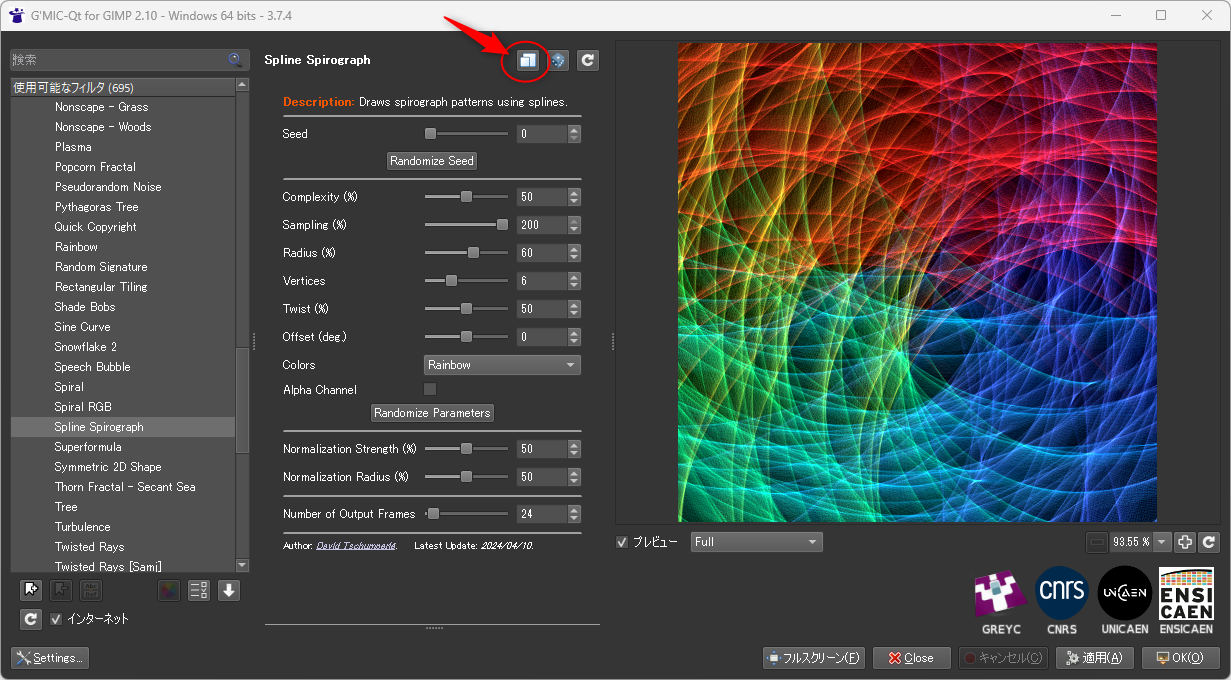Disable the インターネット checkbox

click(56, 619)
